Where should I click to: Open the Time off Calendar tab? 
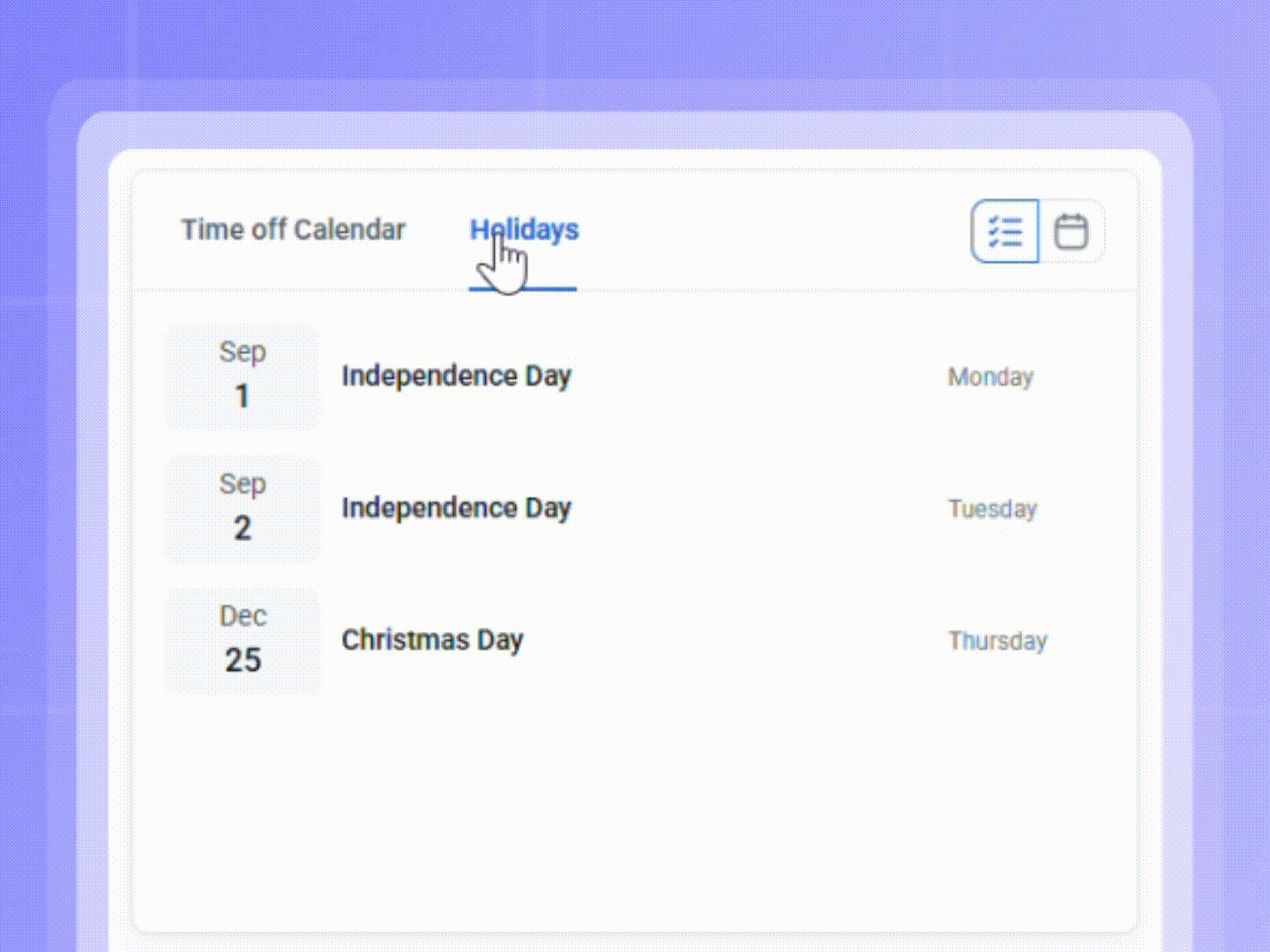(x=293, y=230)
